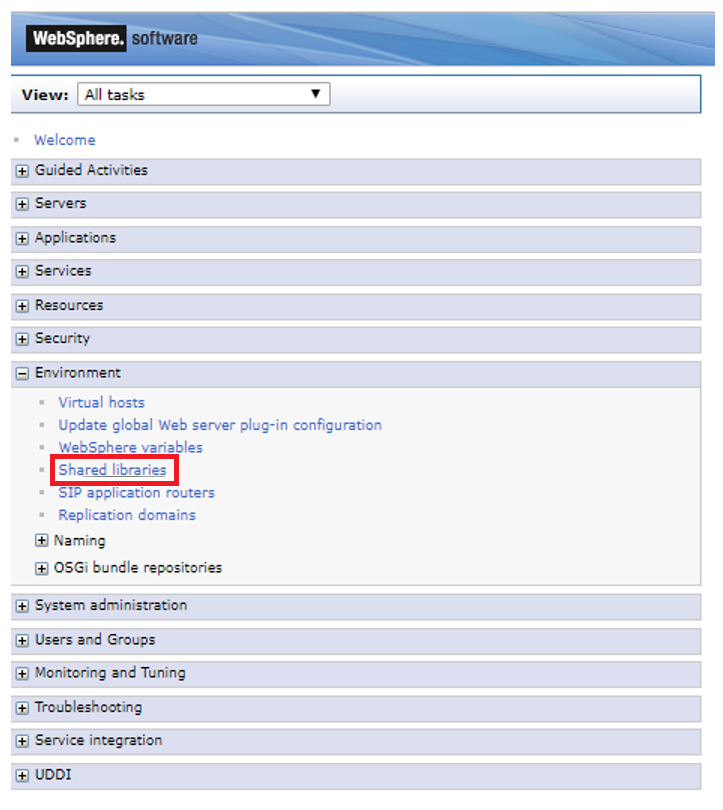The width and height of the screenshot is (723, 810).
Task: Open Virtual hosts link
Action: [101, 402]
